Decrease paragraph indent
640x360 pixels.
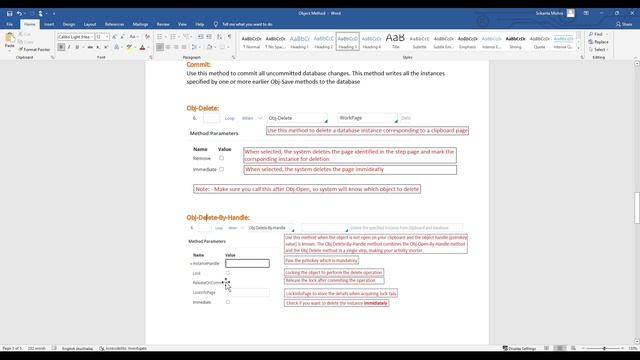click(201, 37)
